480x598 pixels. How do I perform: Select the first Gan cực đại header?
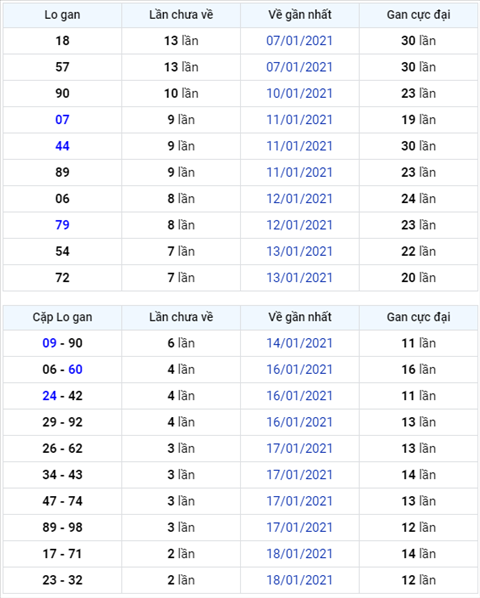click(x=418, y=15)
